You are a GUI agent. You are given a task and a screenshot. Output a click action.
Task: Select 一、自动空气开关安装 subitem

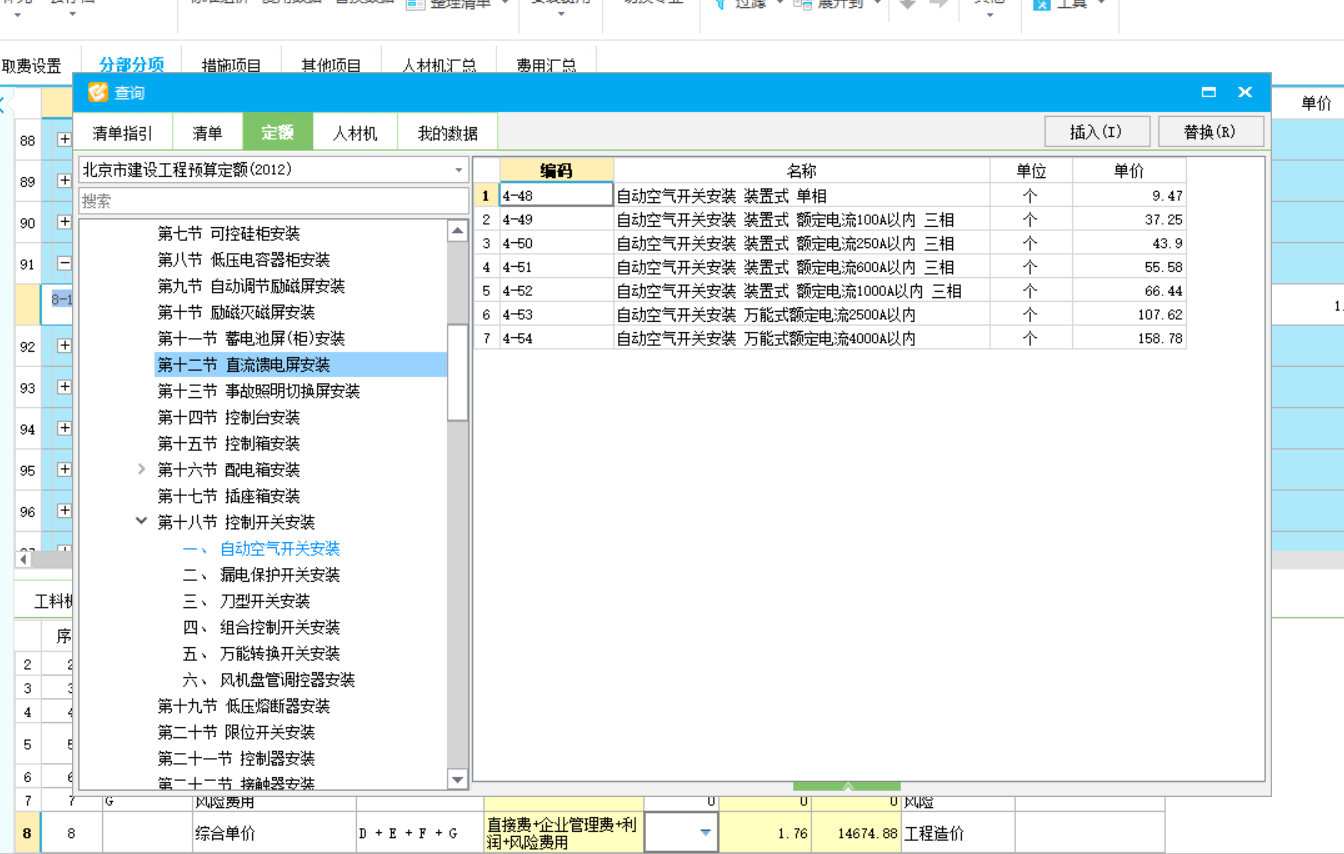coord(261,548)
